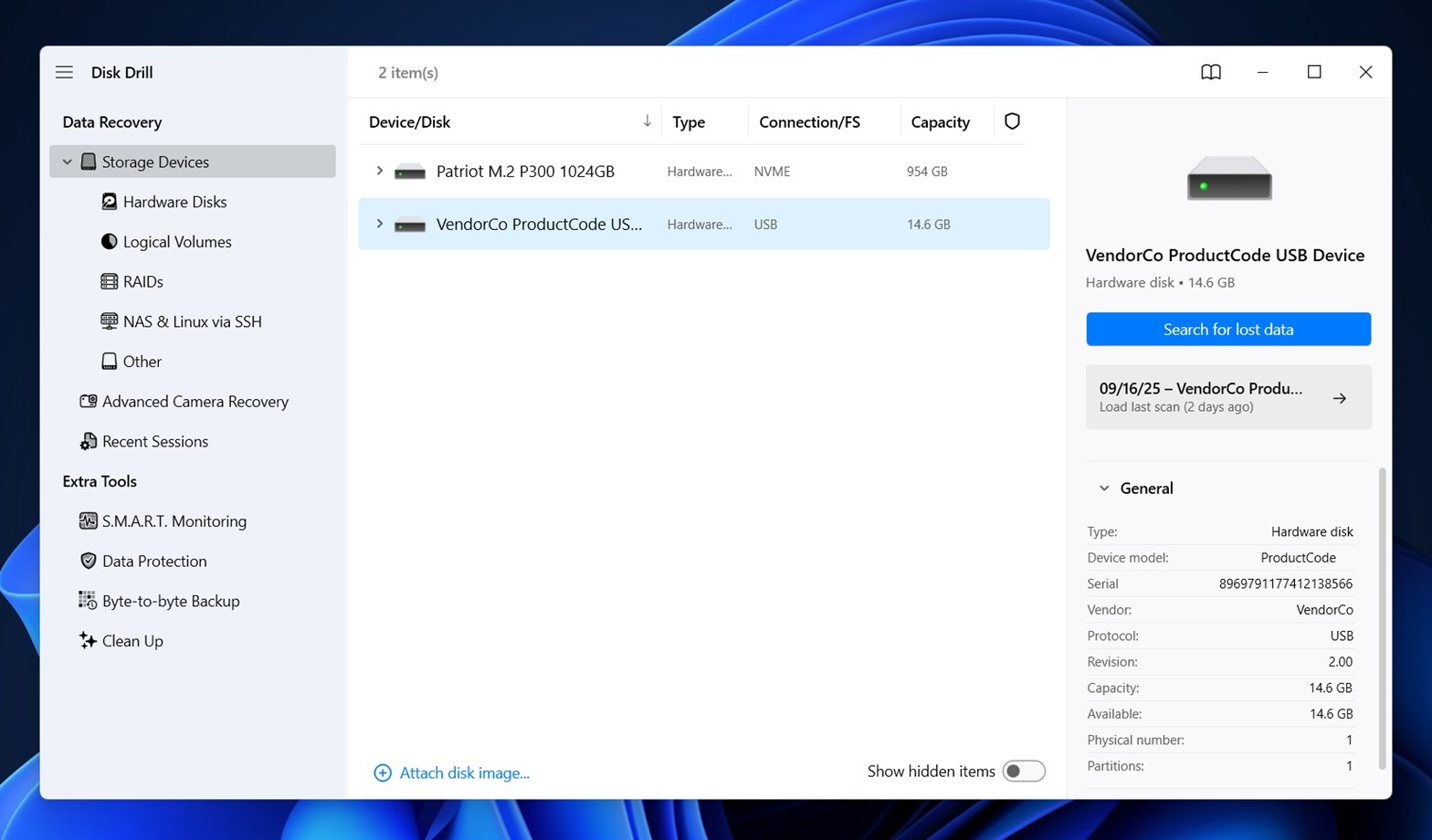Click the Clean Up sparkle icon

pos(88,641)
